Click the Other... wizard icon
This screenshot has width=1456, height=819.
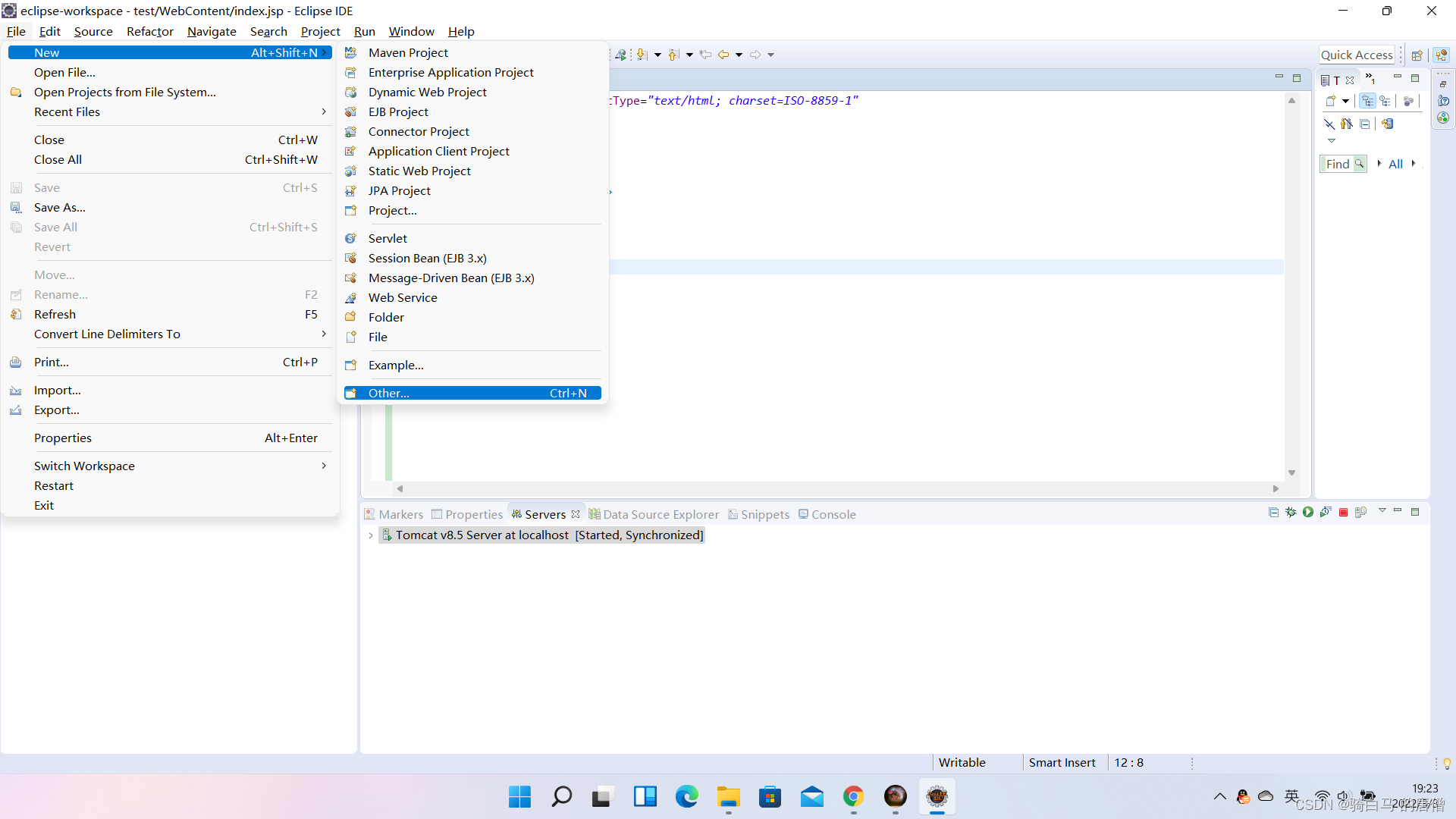click(x=351, y=393)
